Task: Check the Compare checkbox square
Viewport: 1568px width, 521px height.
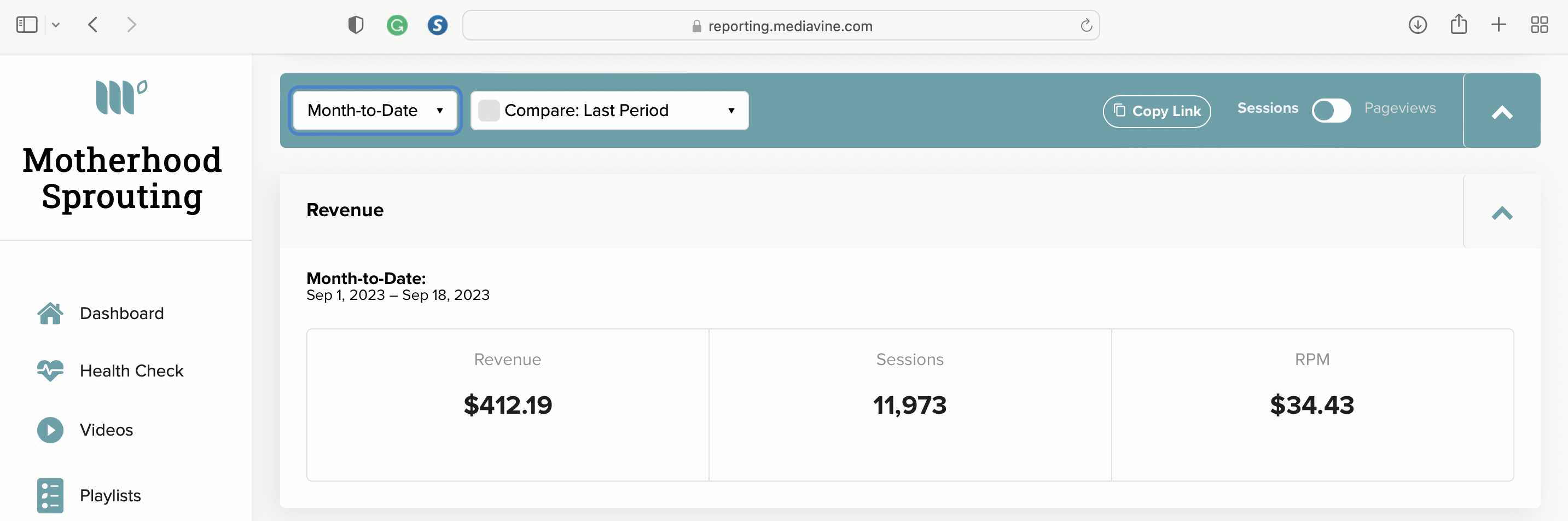Action: coord(488,110)
